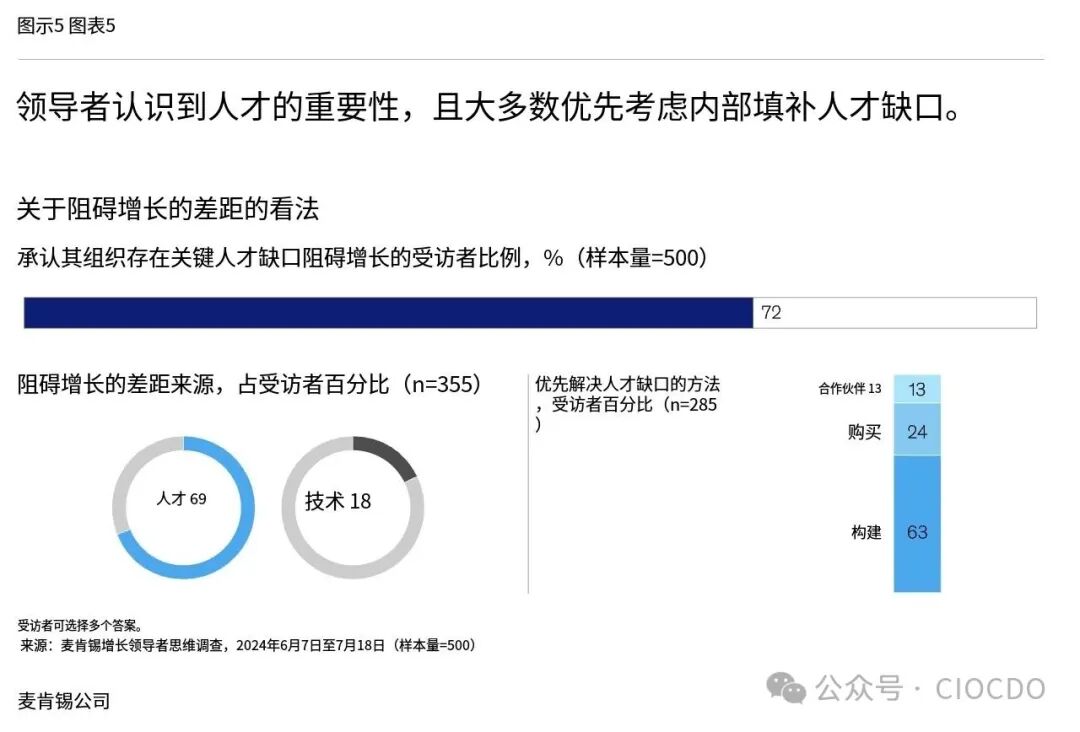The width and height of the screenshot is (1080, 732).
Task: Click the 24 segment of the stacked bar
Action: [x=917, y=431]
